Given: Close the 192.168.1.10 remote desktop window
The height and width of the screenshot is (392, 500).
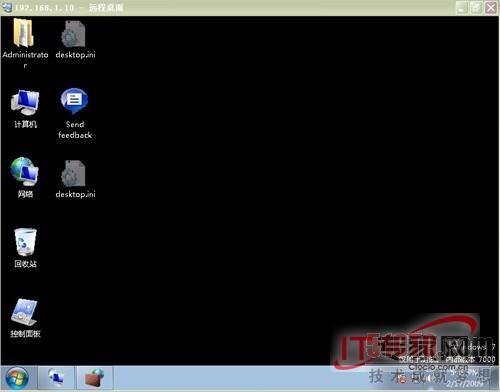Looking at the screenshot, I should [x=491, y=8].
